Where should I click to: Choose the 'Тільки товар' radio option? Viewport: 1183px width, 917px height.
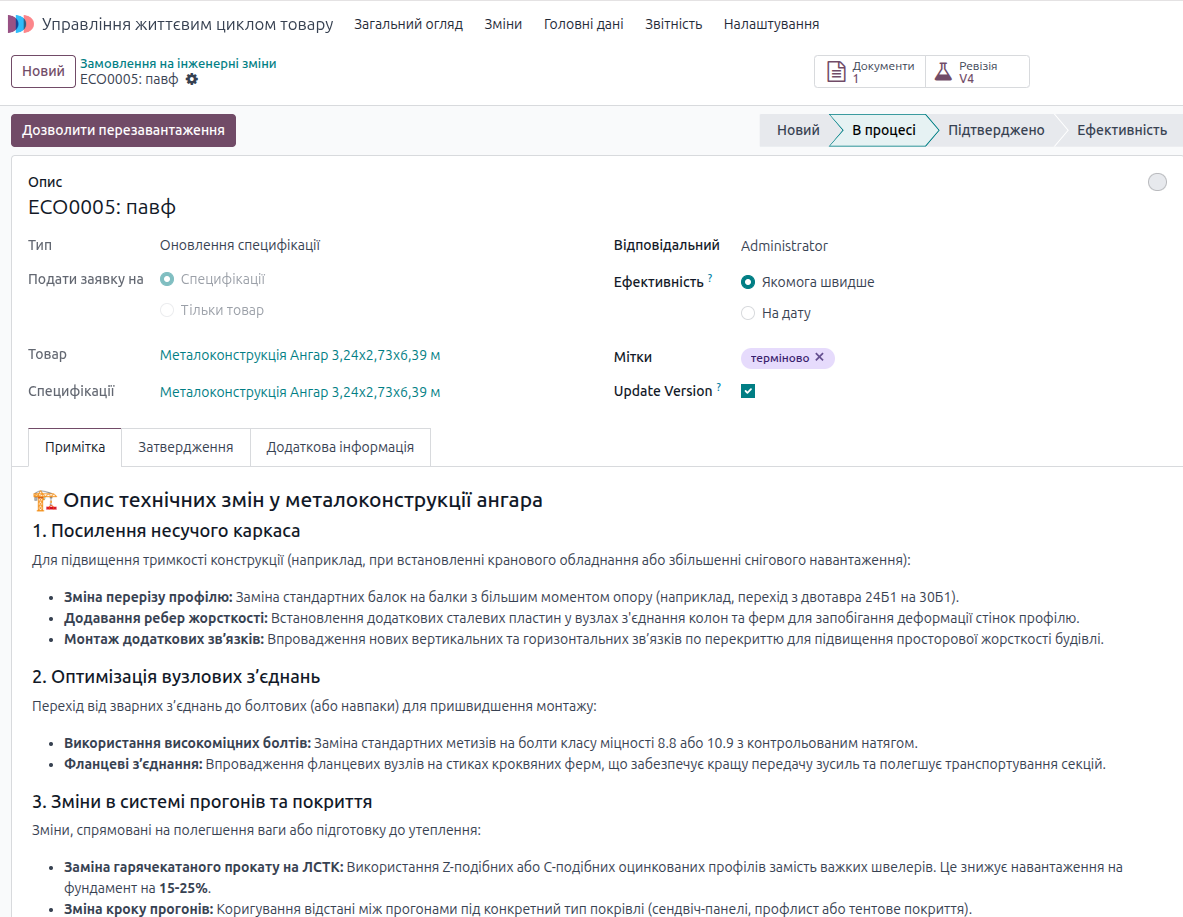click(x=167, y=310)
